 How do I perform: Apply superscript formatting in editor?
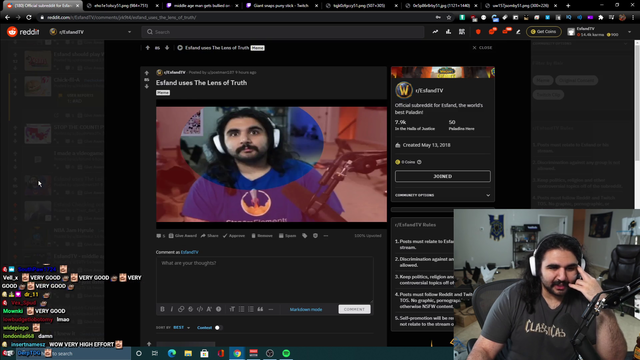click(x=209, y=309)
